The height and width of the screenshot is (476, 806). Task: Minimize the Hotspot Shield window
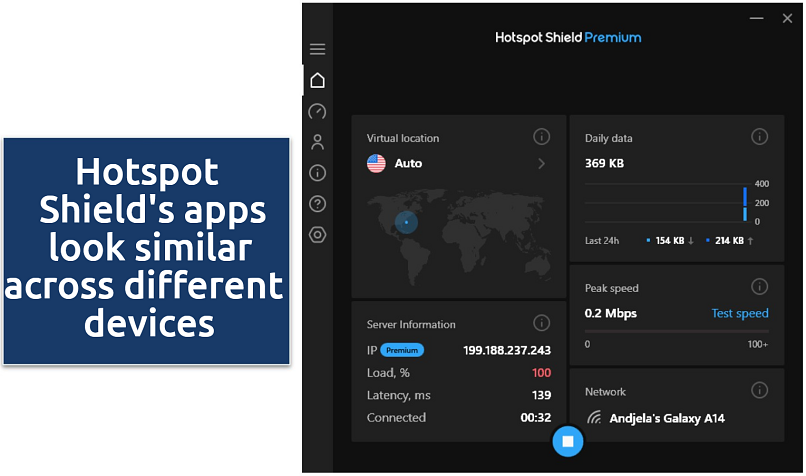753,17
